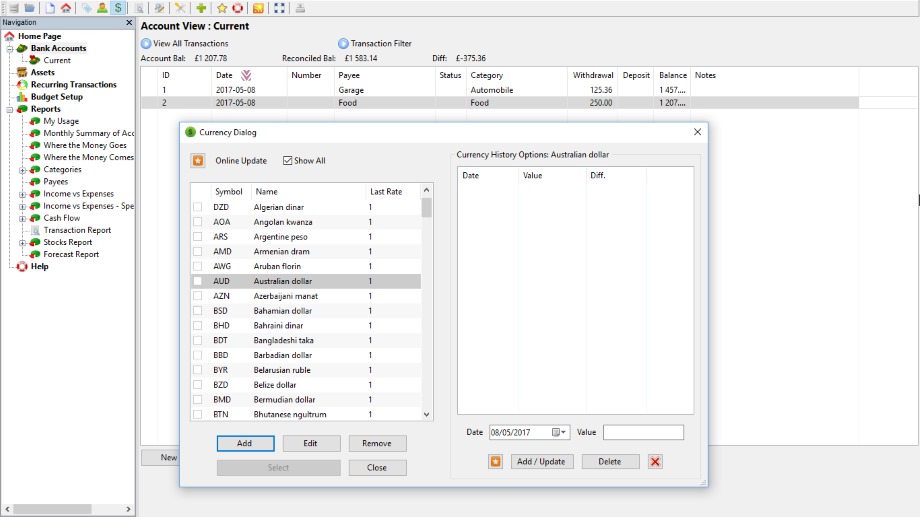This screenshot has width=920, height=517.
Task: Select Budget Setup in navigation tree
Action: [x=57, y=97]
